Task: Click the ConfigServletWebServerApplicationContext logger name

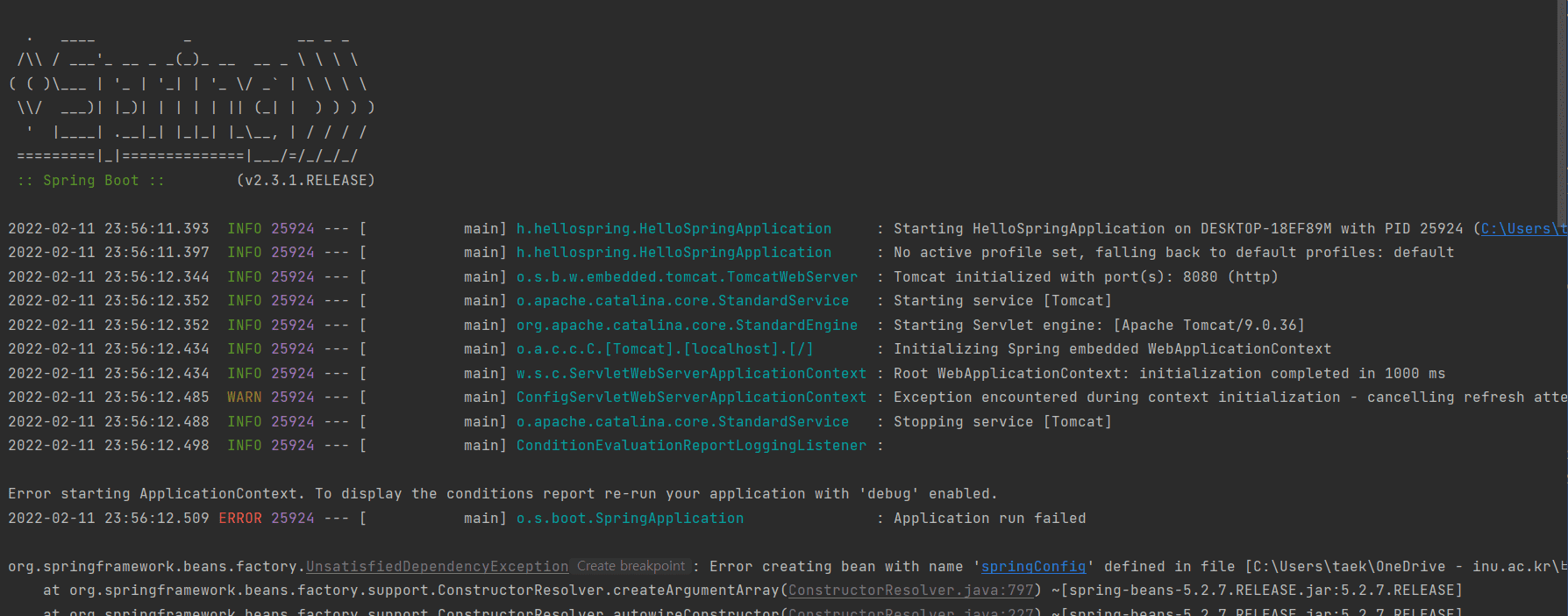Action: (x=691, y=398)
